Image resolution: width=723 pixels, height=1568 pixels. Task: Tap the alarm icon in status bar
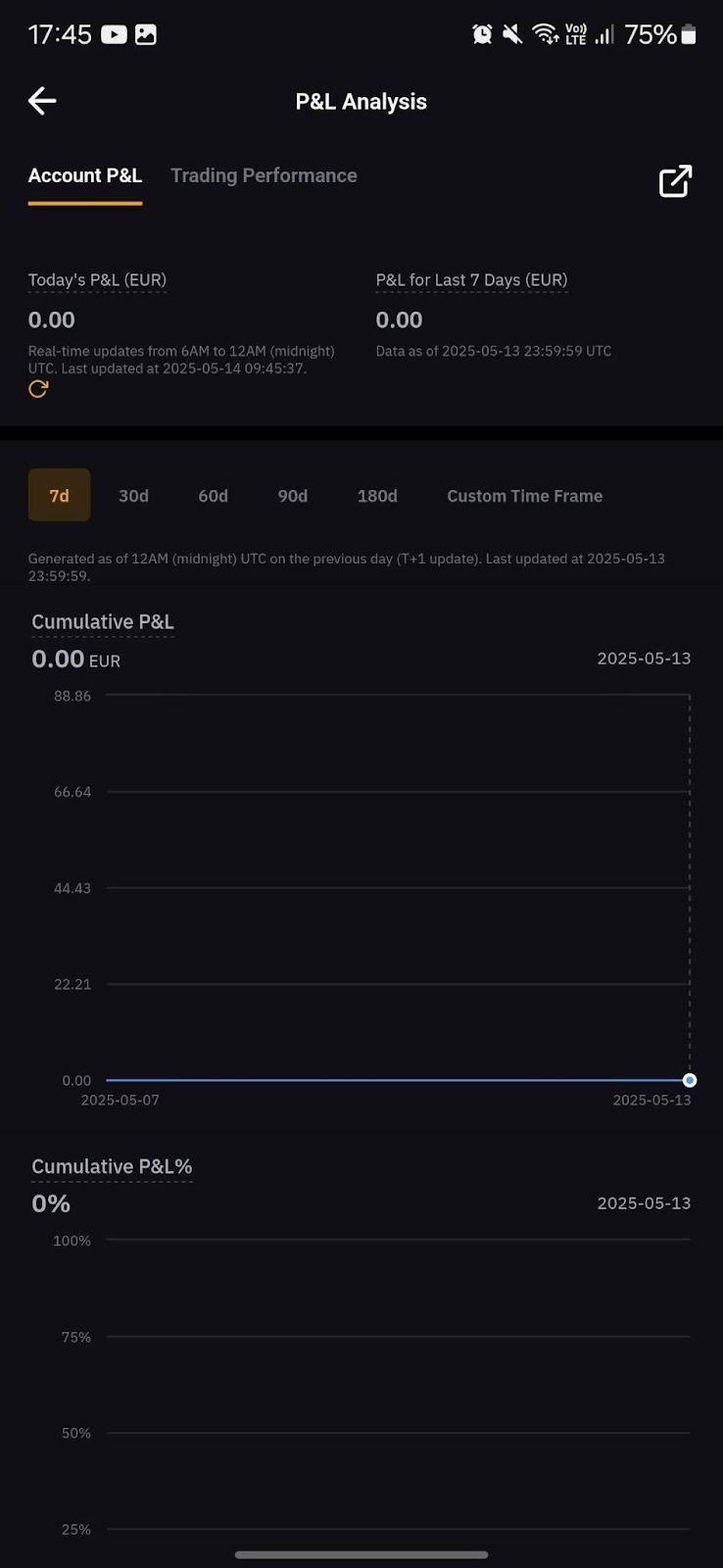[x=482, y=34]
